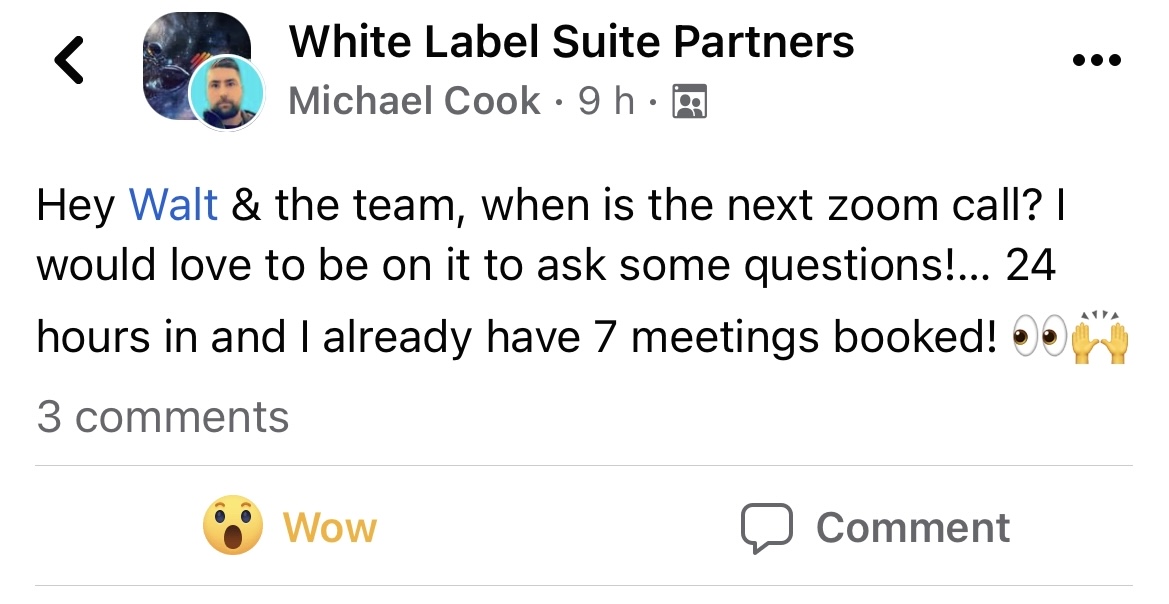Click the Comment button label

tap(912, 527)
